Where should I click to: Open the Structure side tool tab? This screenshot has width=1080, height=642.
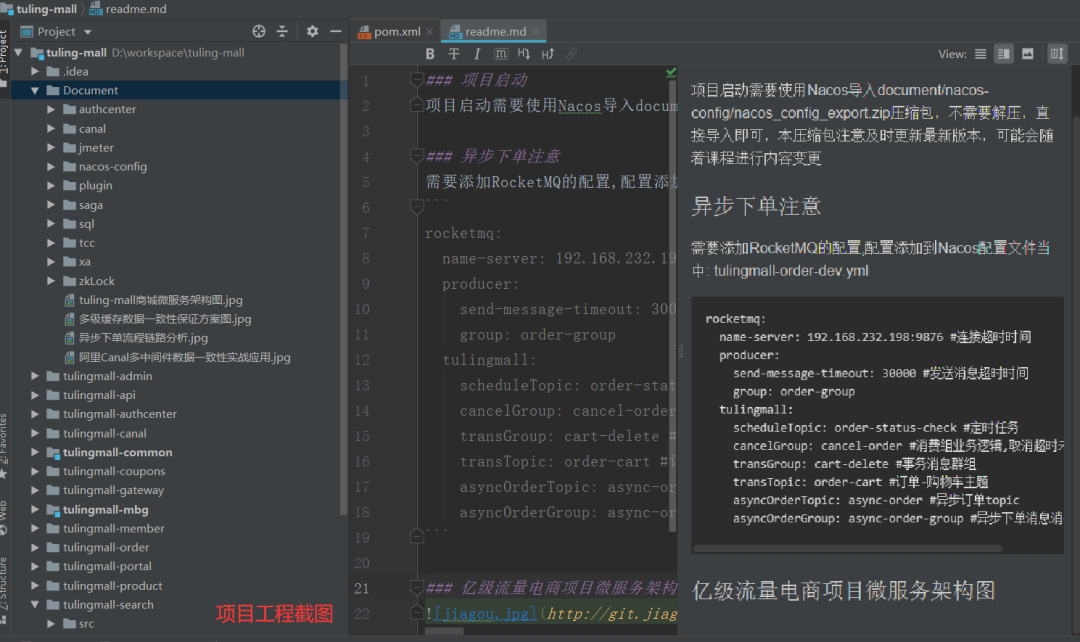(4, 590)
